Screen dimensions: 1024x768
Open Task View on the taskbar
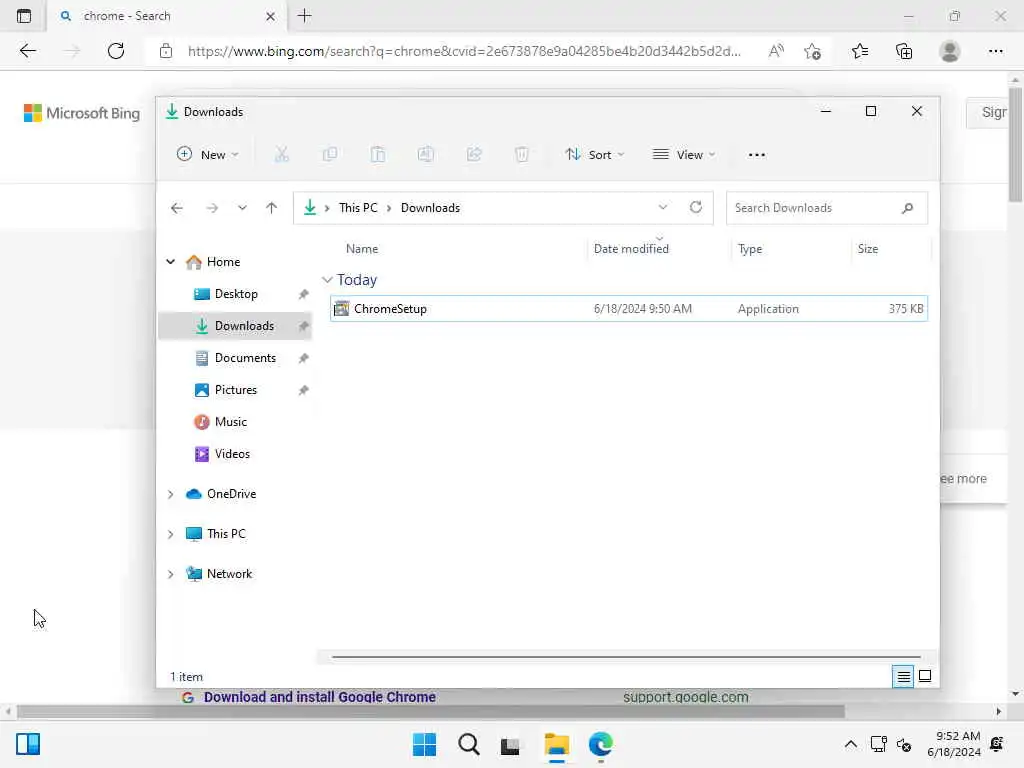[x=510, y=745]
